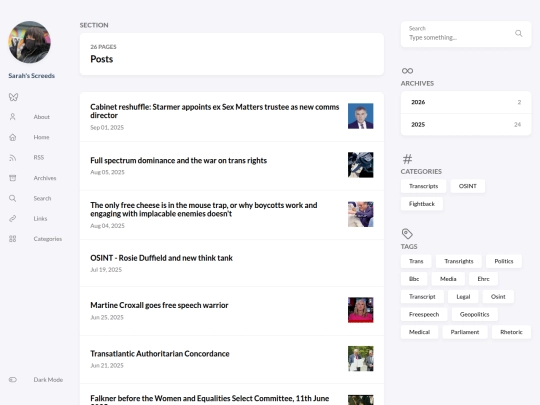This screenshot has height=405, width=540.
Task: Click the search box magnifier icon
Action: [x=518, y=33]
